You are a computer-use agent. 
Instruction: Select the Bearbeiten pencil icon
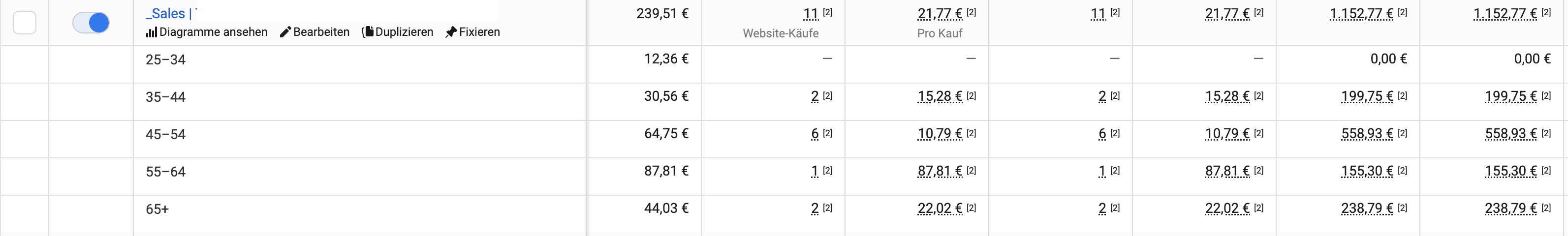pos(285,32)
